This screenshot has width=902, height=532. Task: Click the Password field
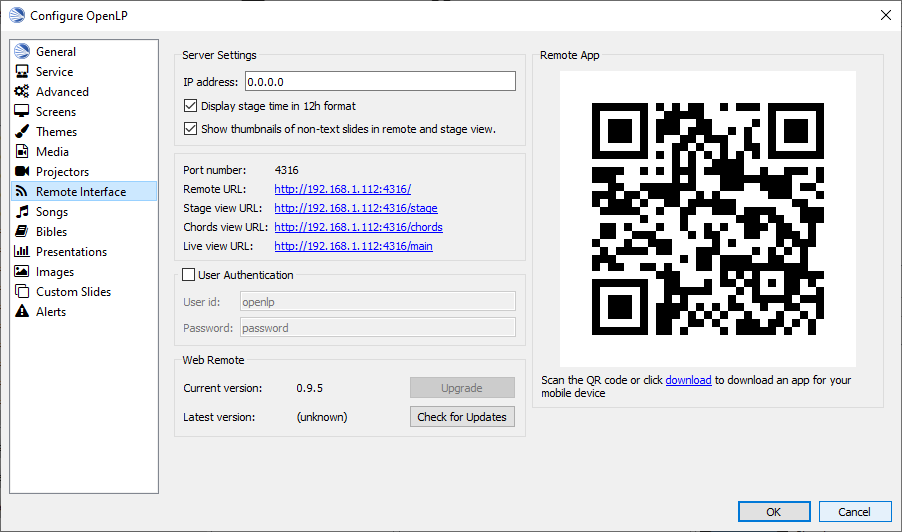377,327
